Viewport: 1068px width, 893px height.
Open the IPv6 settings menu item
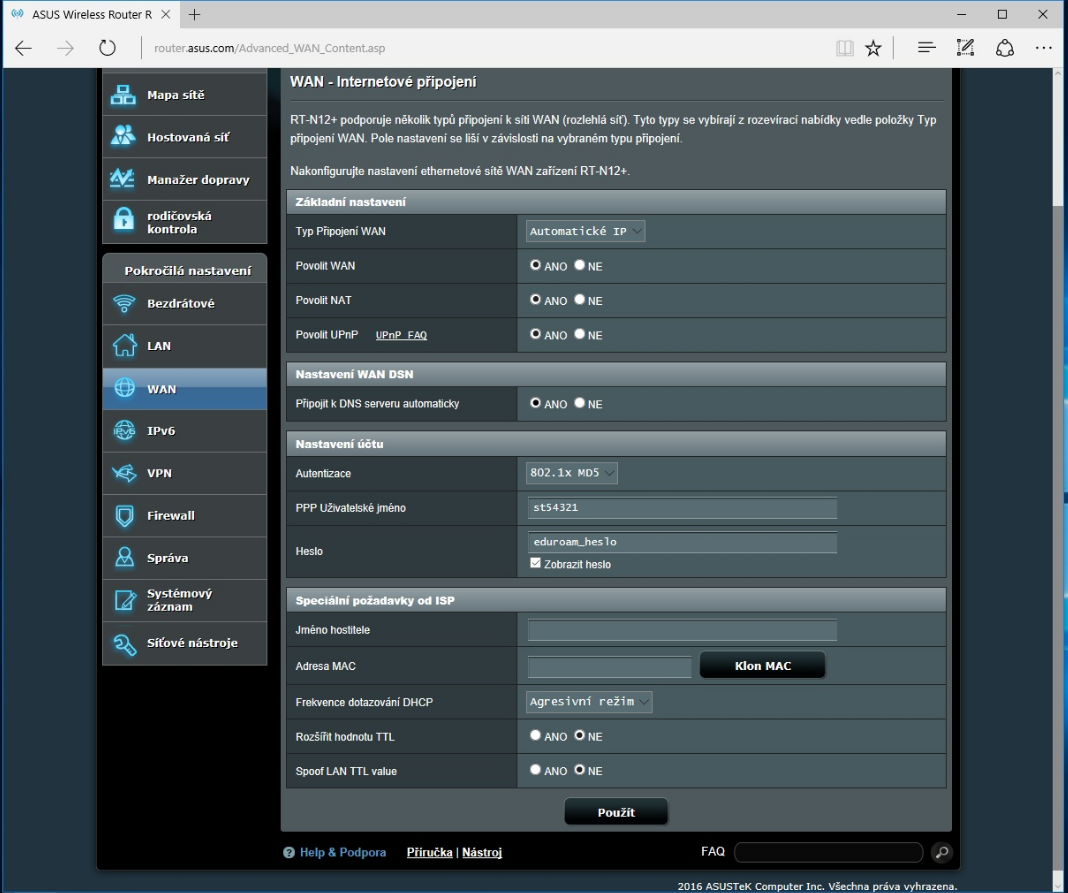tap(185, 431)
